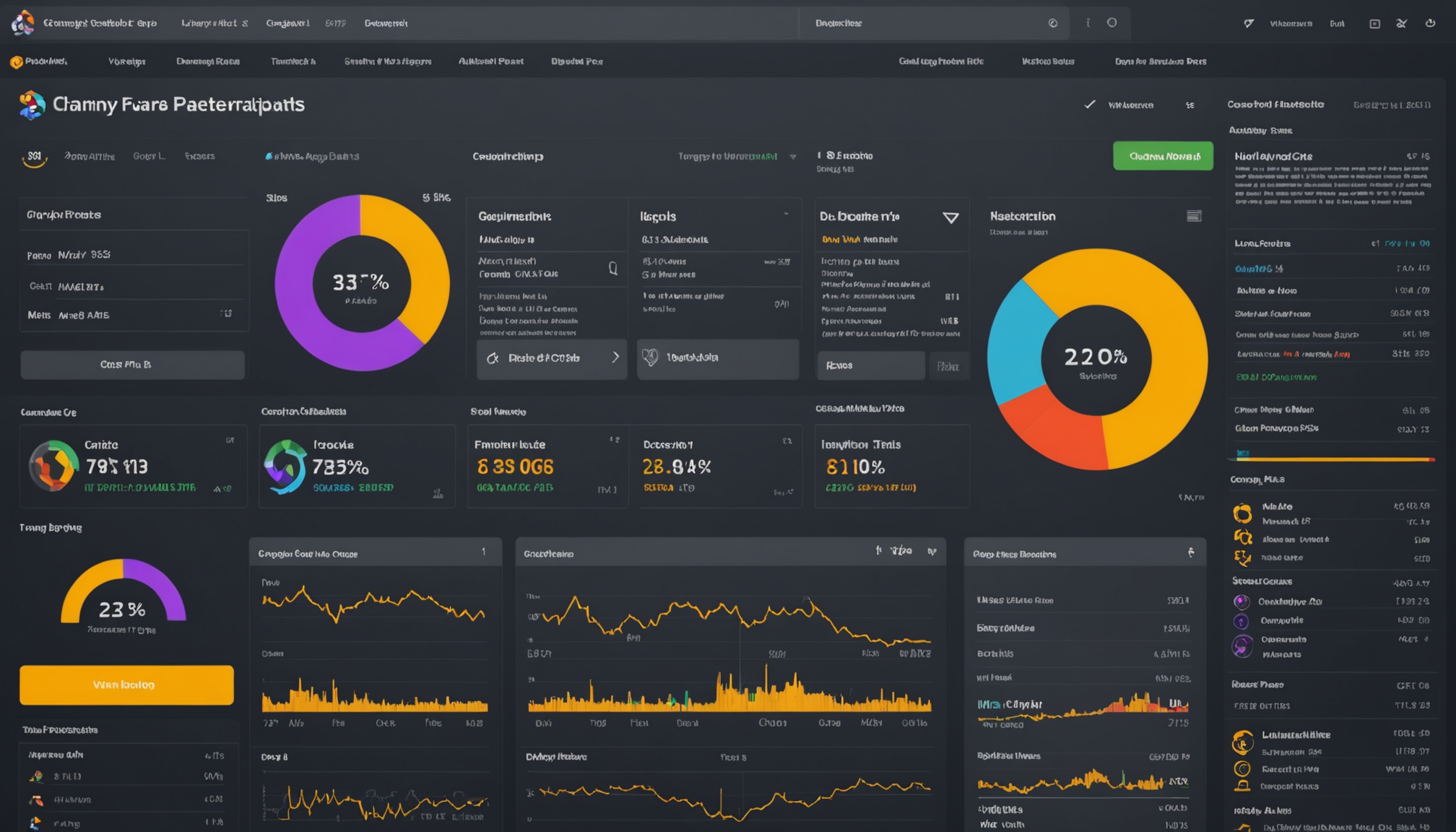
Task: Click the heart shield icon in the Isgols panel
Action: pyautogui.click(x=650, y=357)
